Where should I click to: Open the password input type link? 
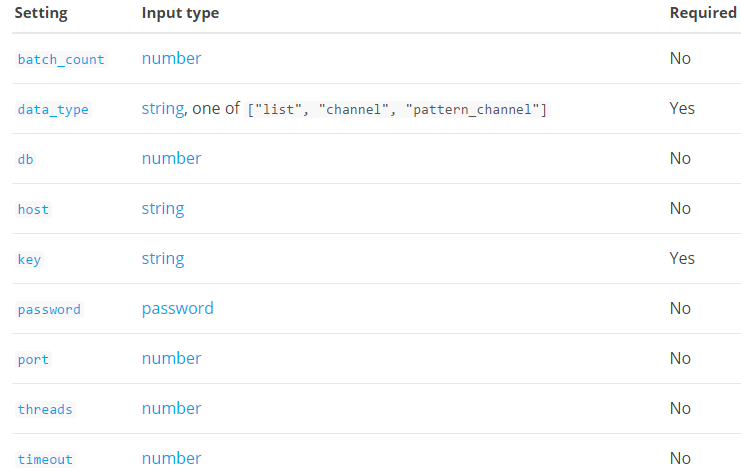point(177,308)
